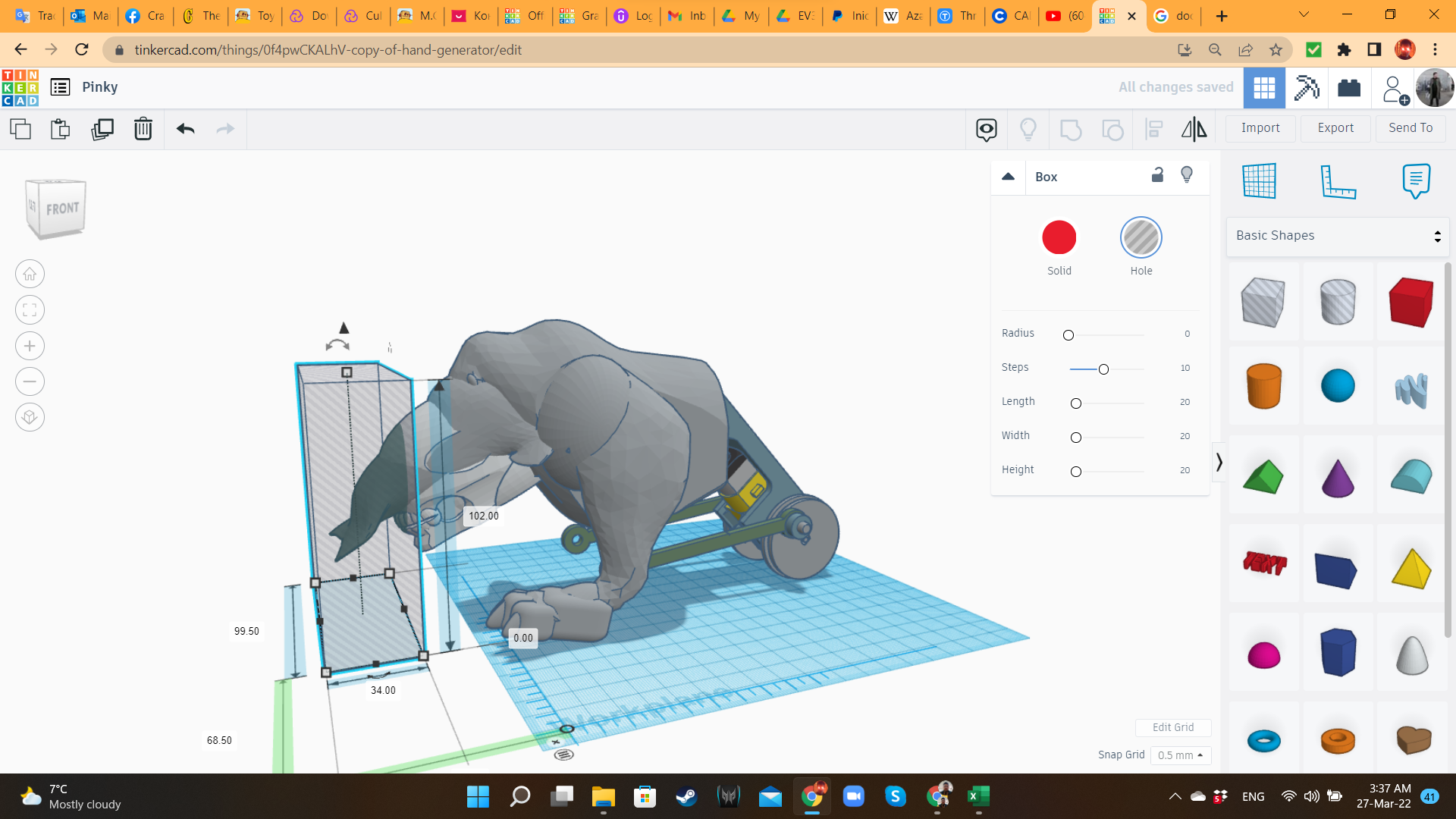
Task: Collapse the shapes panel side arrow
Action: [x=1219, y=462]
